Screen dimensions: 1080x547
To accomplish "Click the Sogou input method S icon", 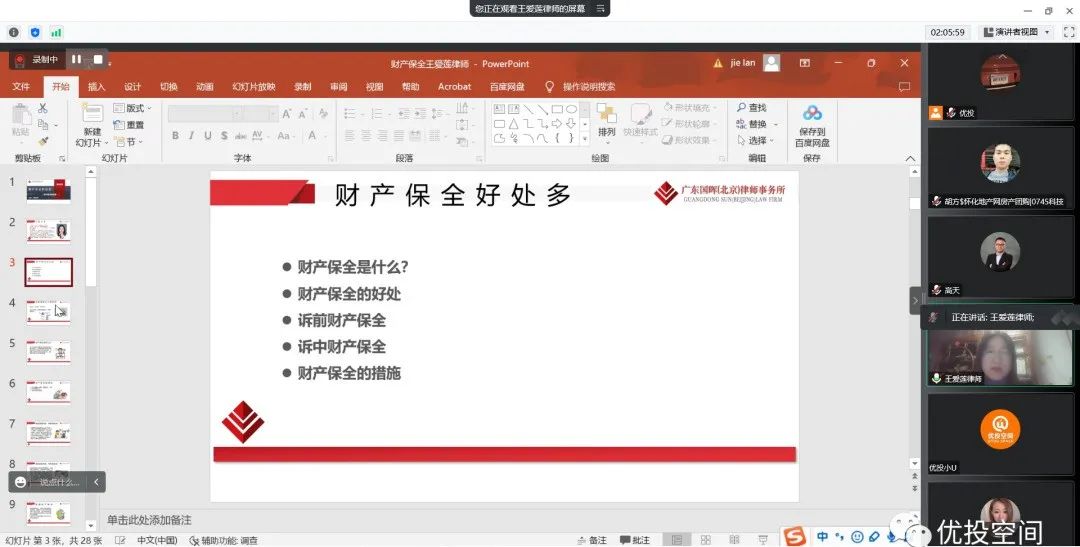I will (794, 536).
